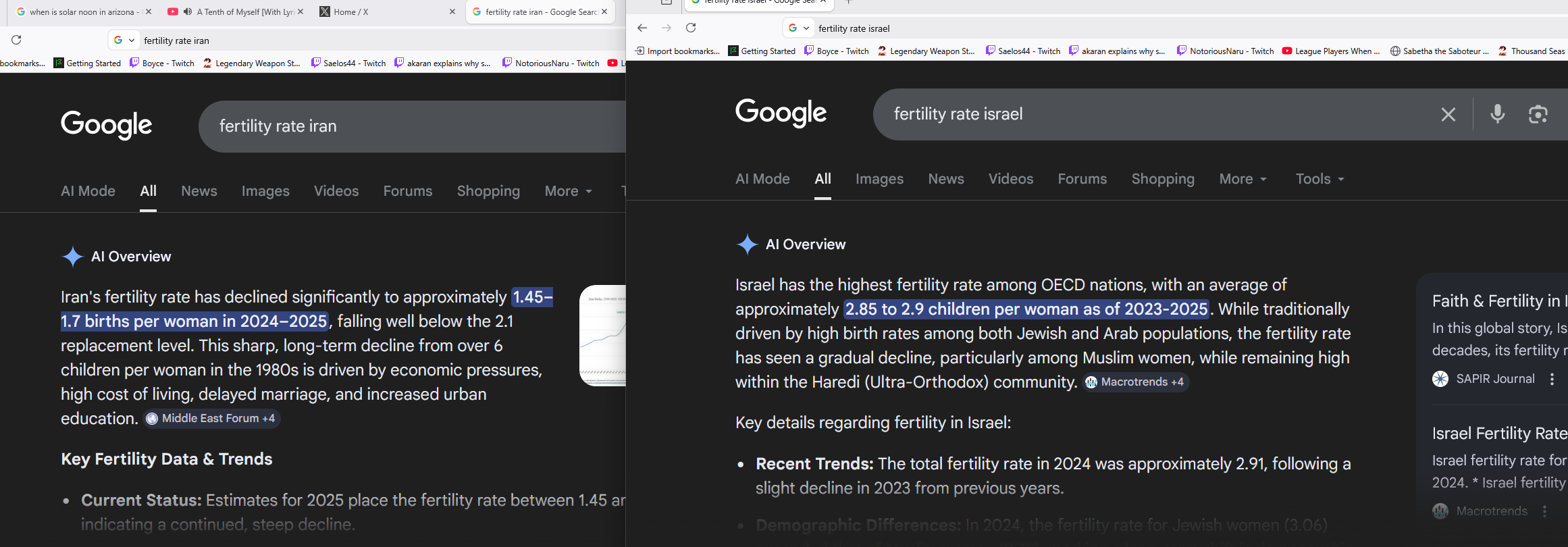1568x547 pixels.
Task: Reload the fertility rate israel page
Action: 691,28
